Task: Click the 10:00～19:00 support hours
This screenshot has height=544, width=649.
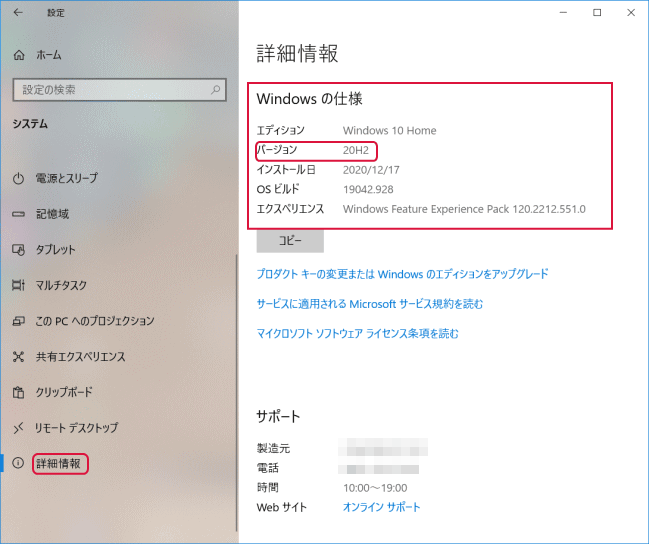Action: tap(375, 488)
